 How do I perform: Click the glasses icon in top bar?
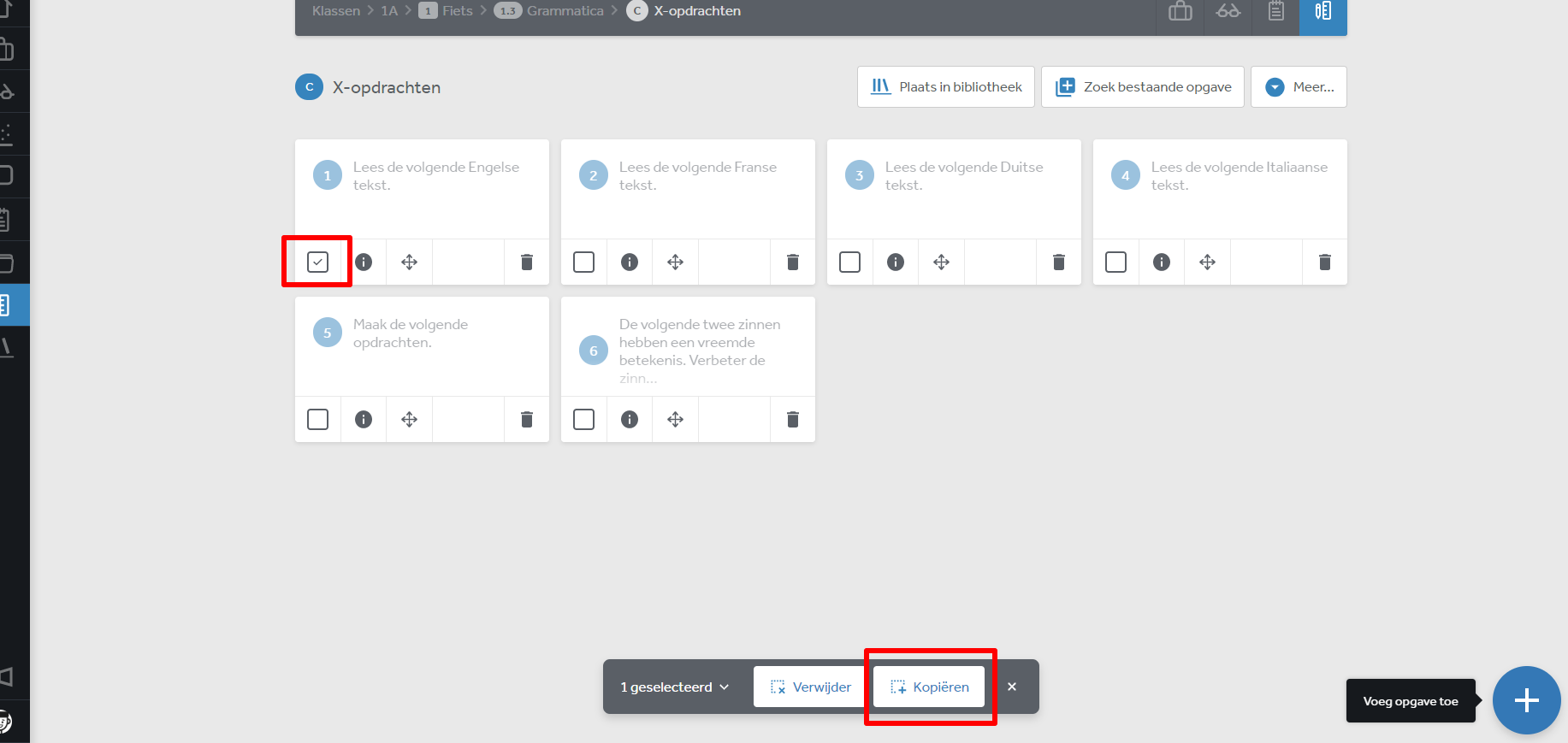1228,11
